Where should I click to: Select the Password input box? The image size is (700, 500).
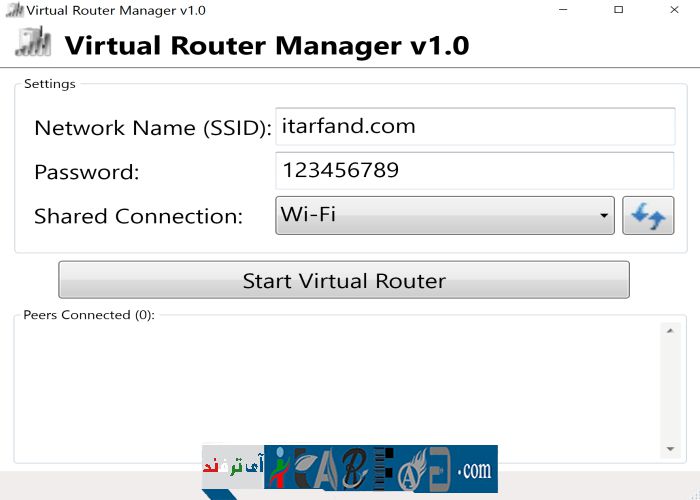coord(475,171)
